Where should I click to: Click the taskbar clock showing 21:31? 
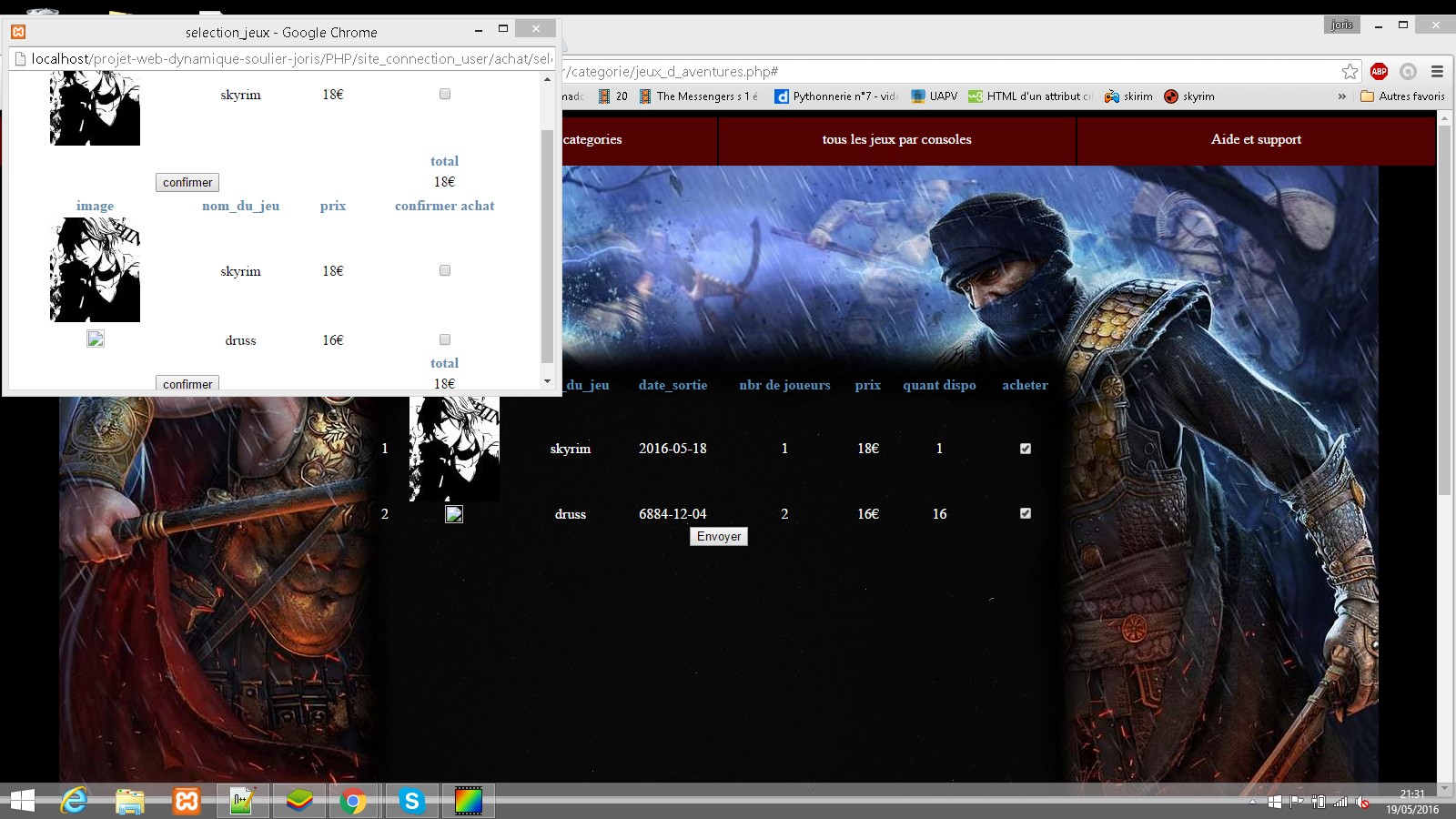pos(1412,802)
